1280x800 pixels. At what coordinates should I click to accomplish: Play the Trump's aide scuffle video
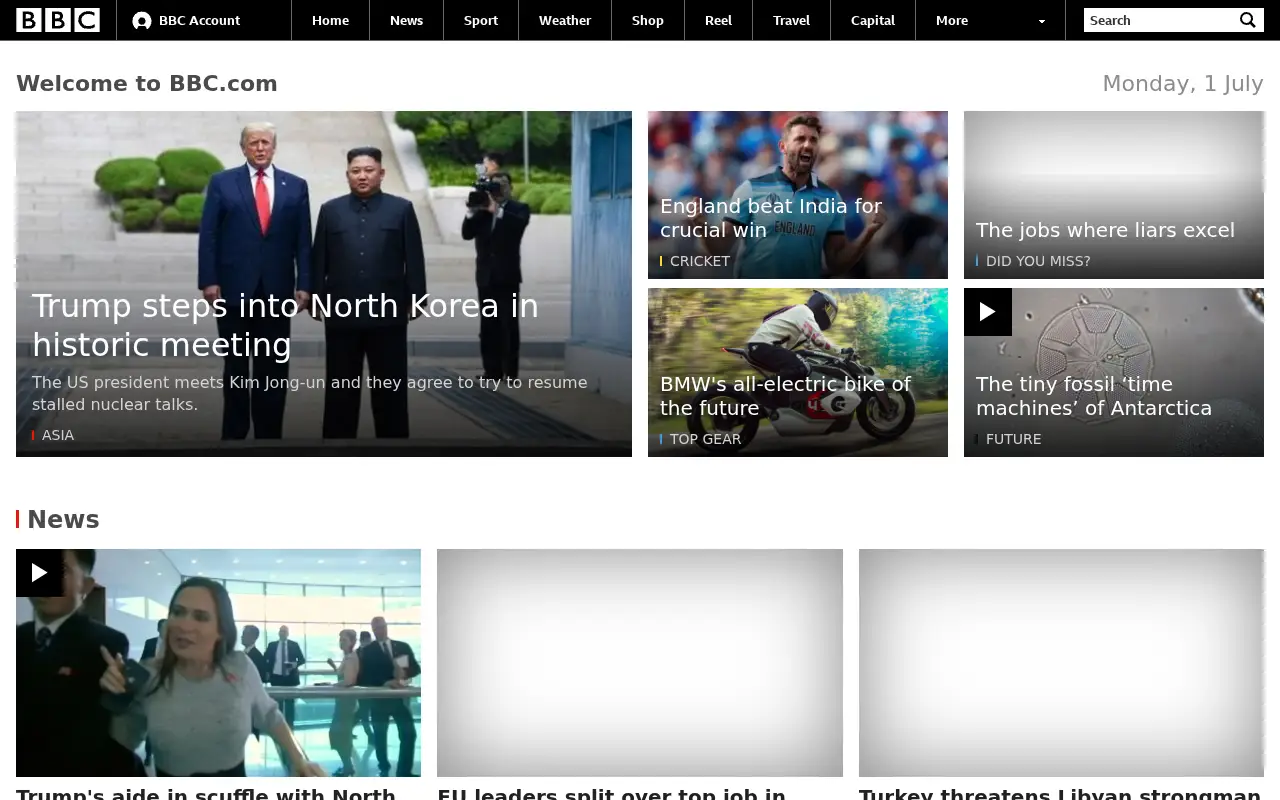click(x=40, y=573)
